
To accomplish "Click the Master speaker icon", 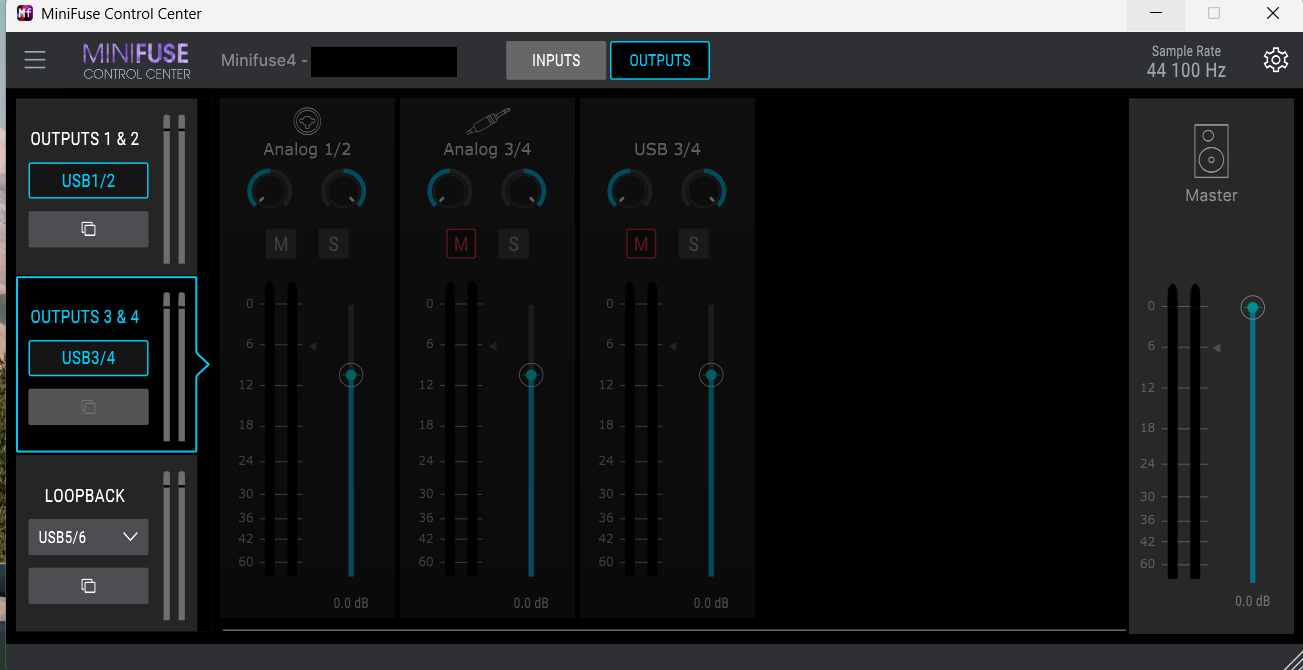I will point(1211,151).
